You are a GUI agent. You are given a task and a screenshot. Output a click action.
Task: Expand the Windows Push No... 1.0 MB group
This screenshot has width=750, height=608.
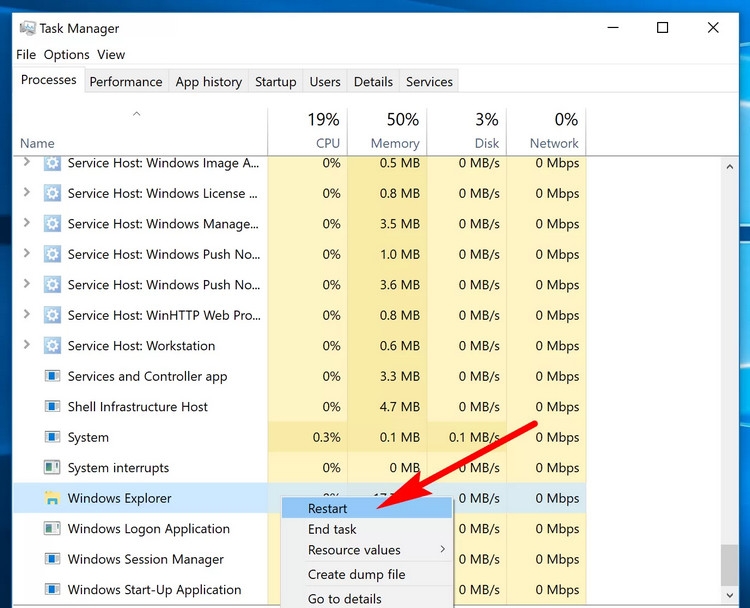[27, 253]
